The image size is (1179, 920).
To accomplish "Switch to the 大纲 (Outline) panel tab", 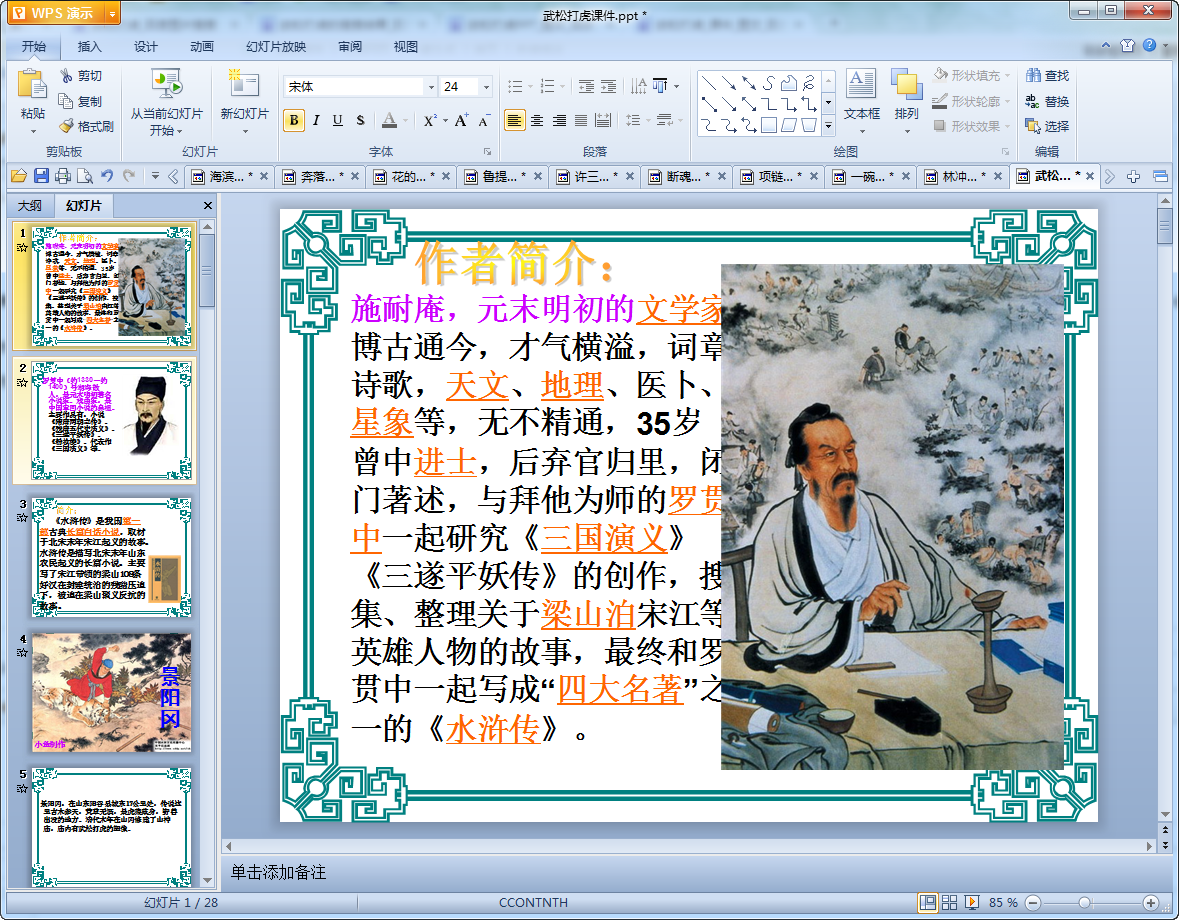I will 30,205.
